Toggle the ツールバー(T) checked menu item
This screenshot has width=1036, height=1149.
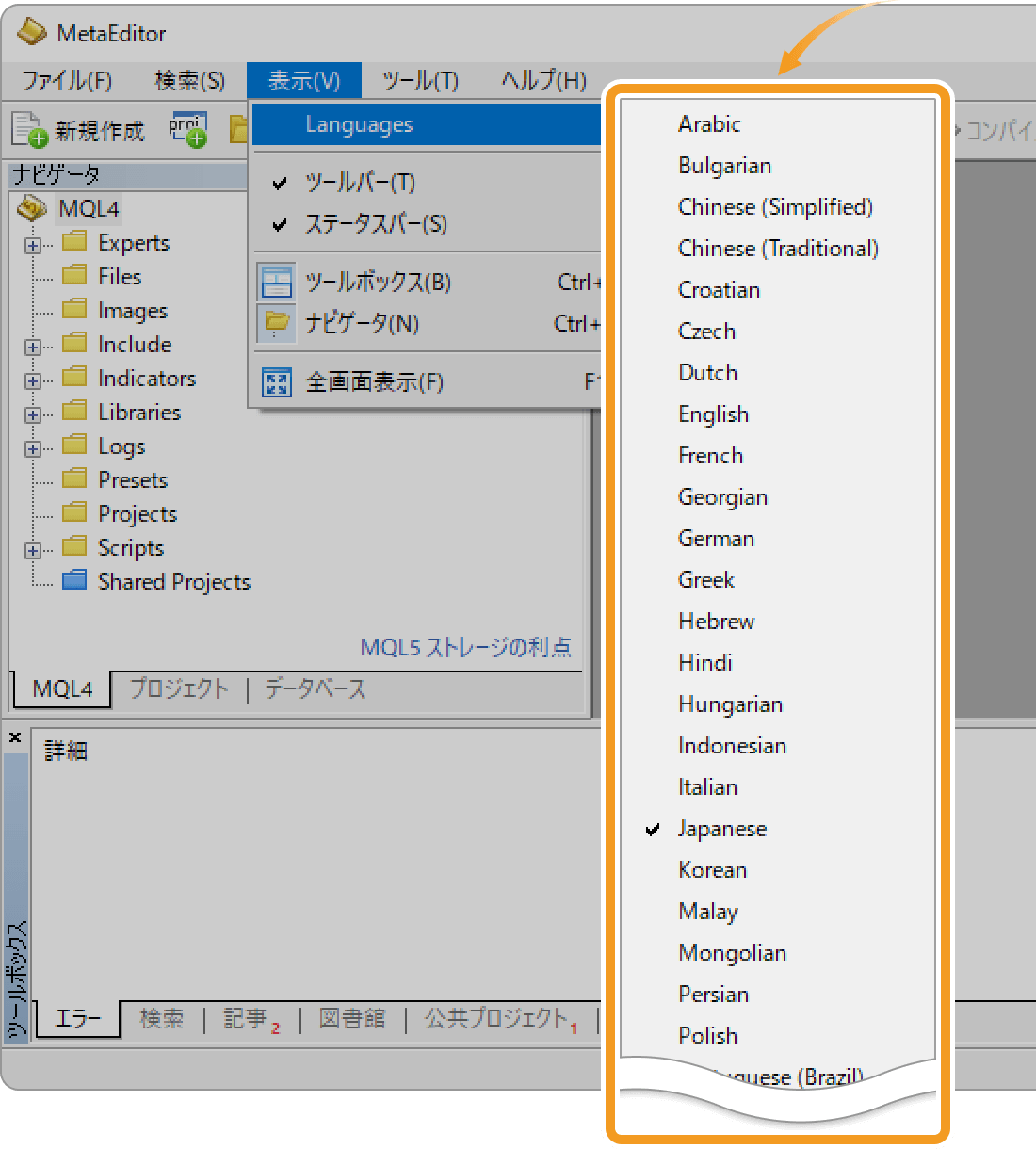click(427, 182)
